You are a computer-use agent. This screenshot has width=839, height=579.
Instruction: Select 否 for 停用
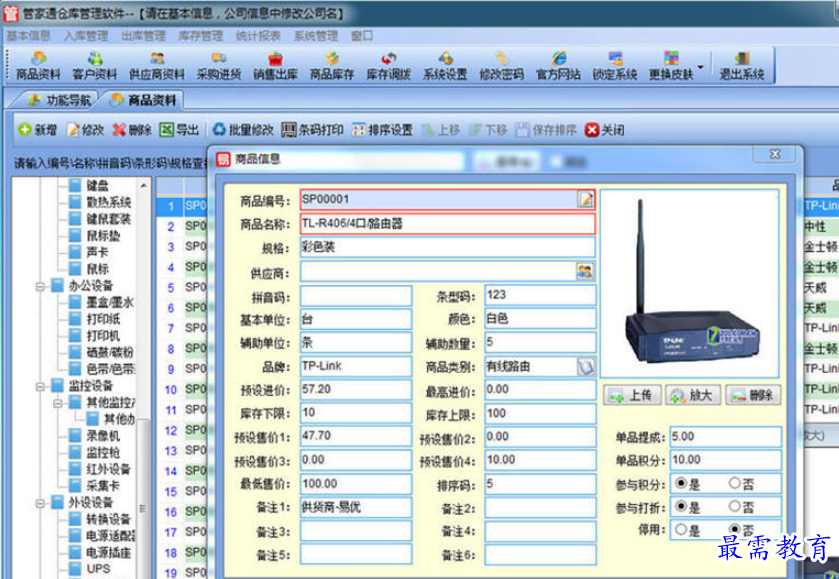[735, 529]
